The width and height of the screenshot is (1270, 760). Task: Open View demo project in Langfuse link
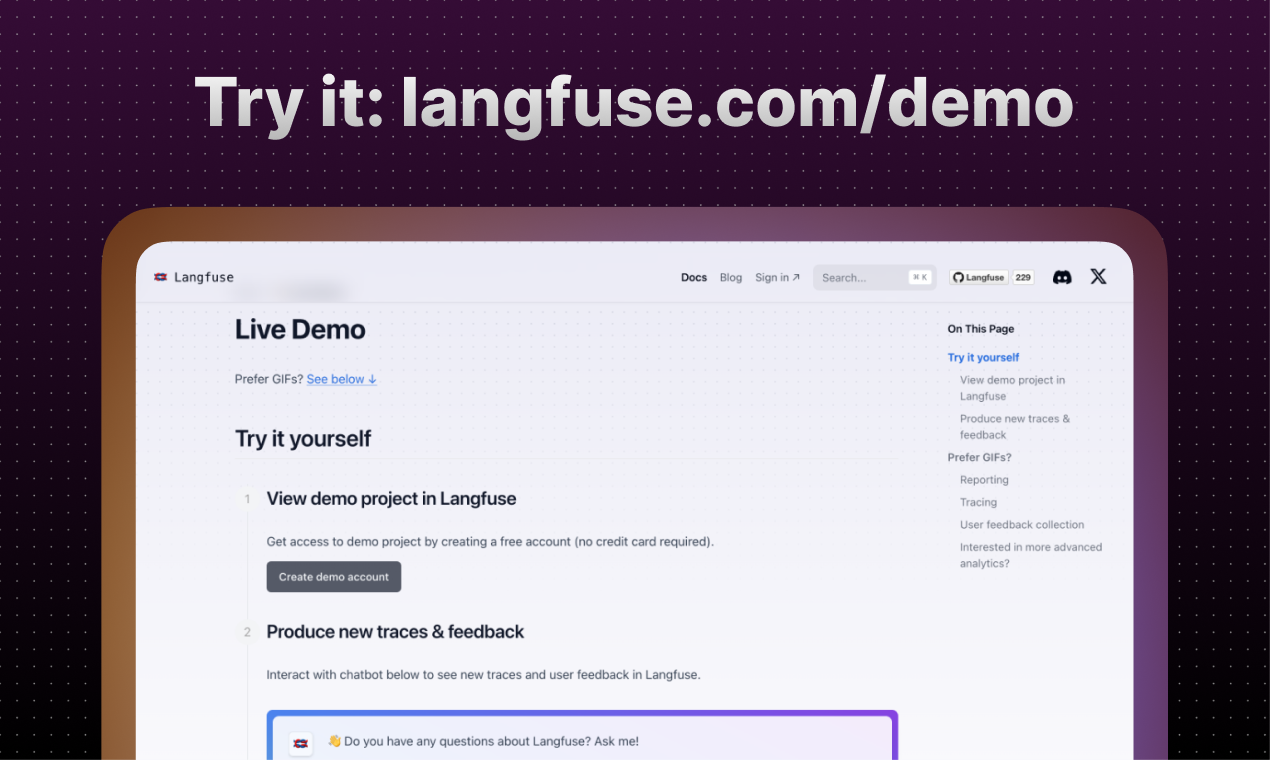pyautogui.click(x=1012, y=388)
